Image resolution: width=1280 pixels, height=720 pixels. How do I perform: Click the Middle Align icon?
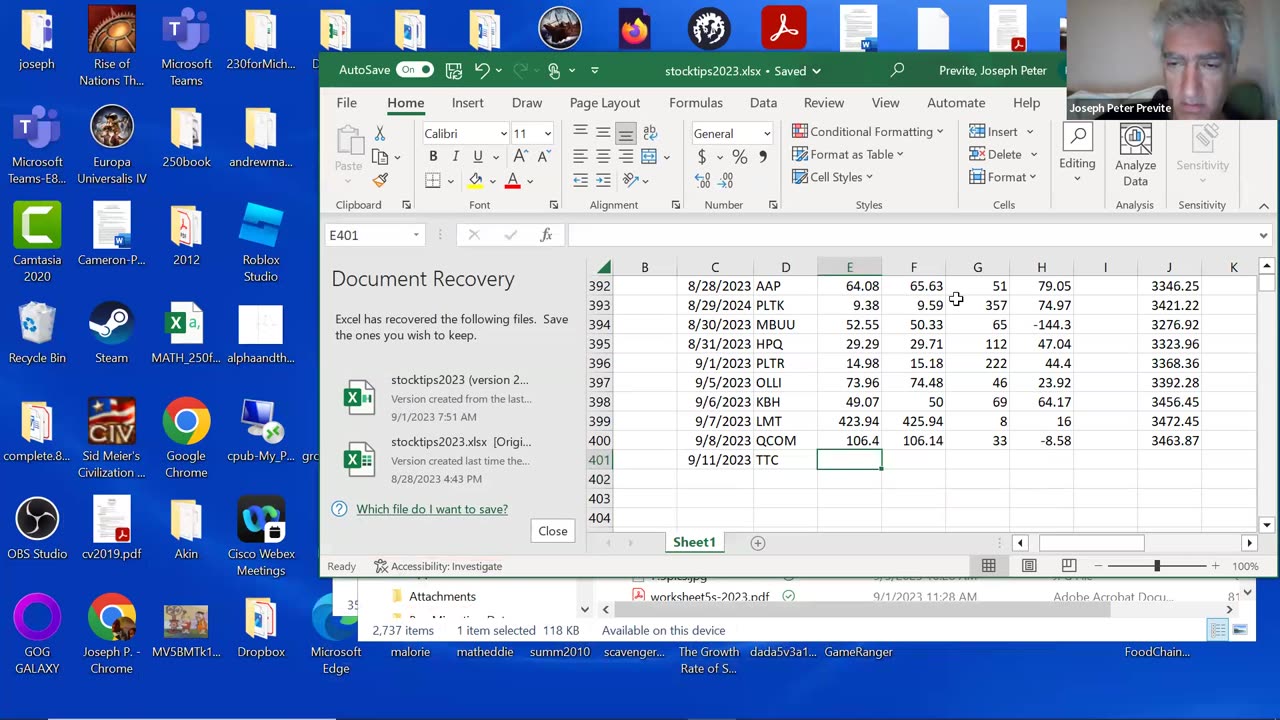tap(603, 132)
